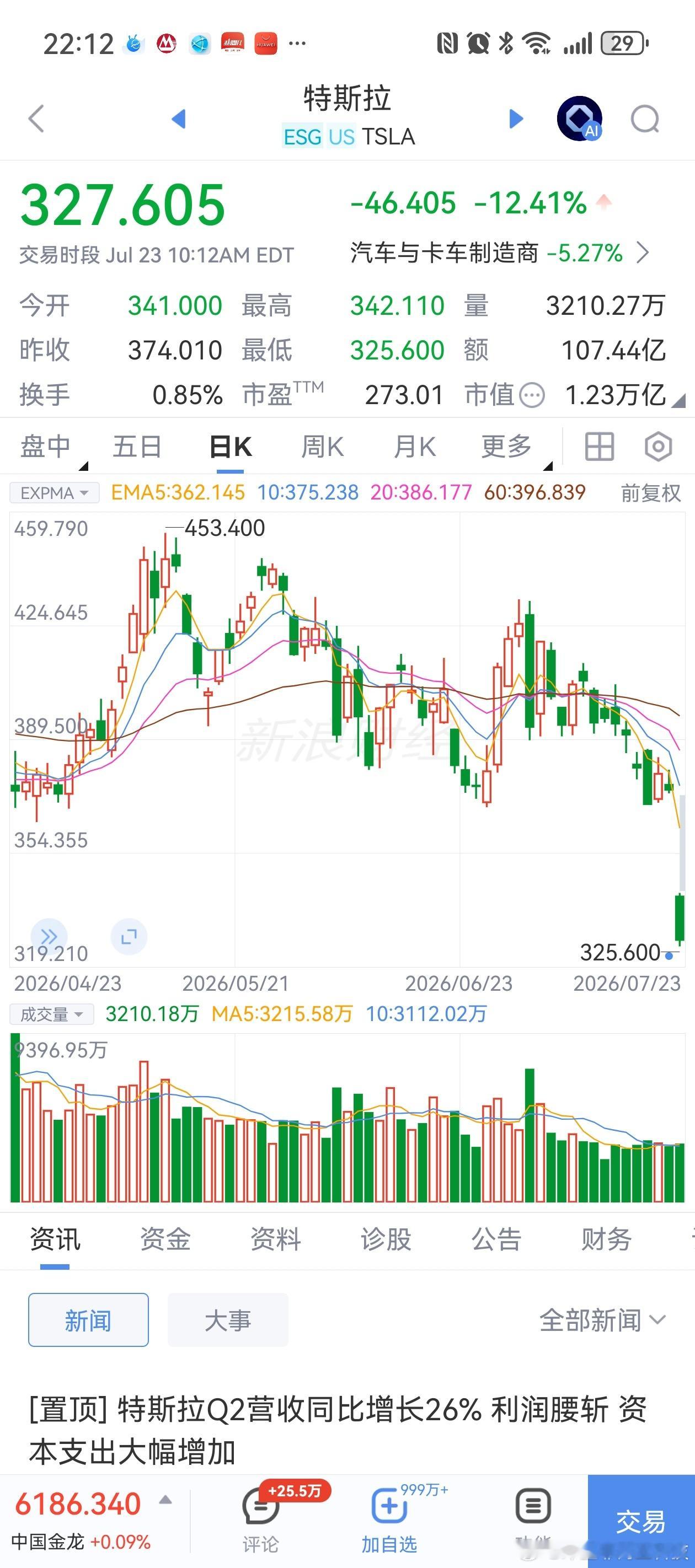Tap the 453.400 high marker on chart
The width and height of the screenshot is (695, 1568).
pos(224,528)
